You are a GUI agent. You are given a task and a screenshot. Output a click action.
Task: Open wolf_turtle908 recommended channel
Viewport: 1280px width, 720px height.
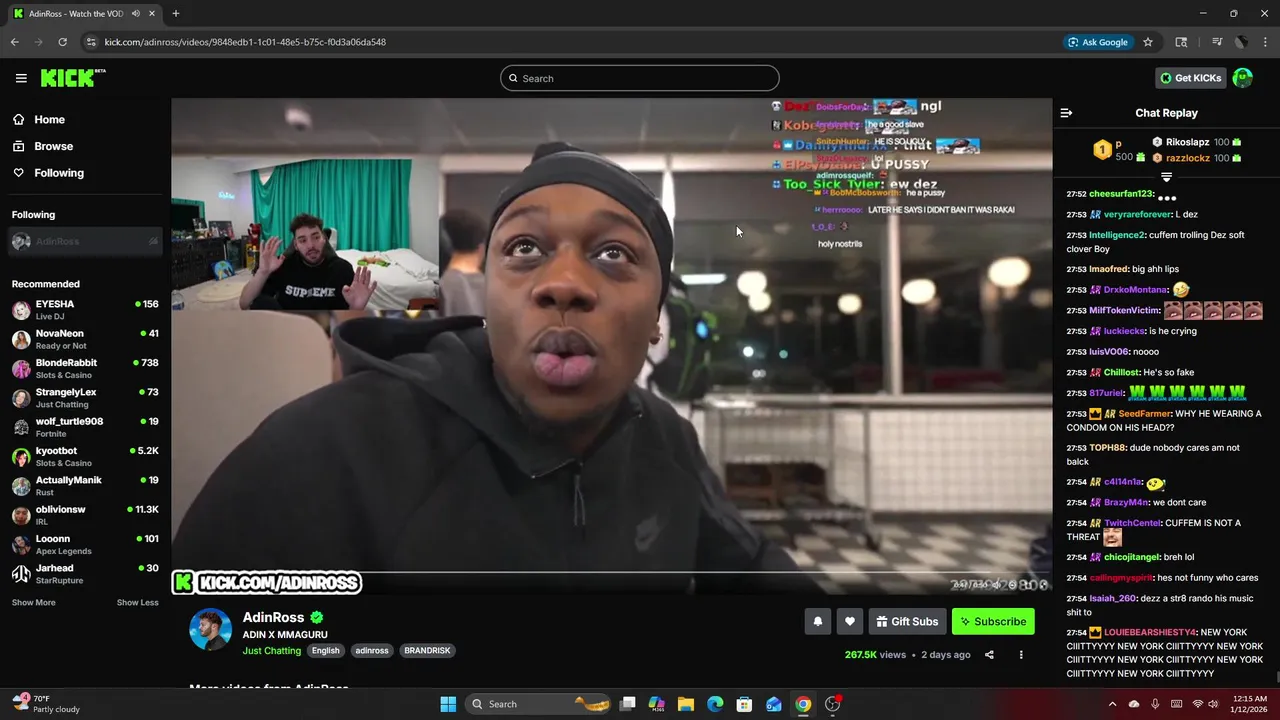coord(85,427)
